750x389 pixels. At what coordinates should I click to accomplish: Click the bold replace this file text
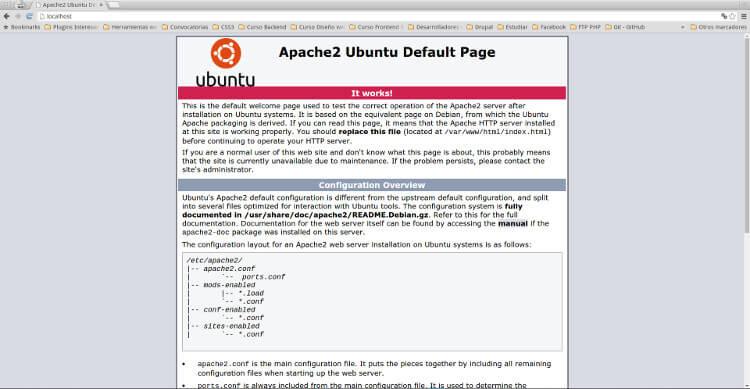coord(369,132)
